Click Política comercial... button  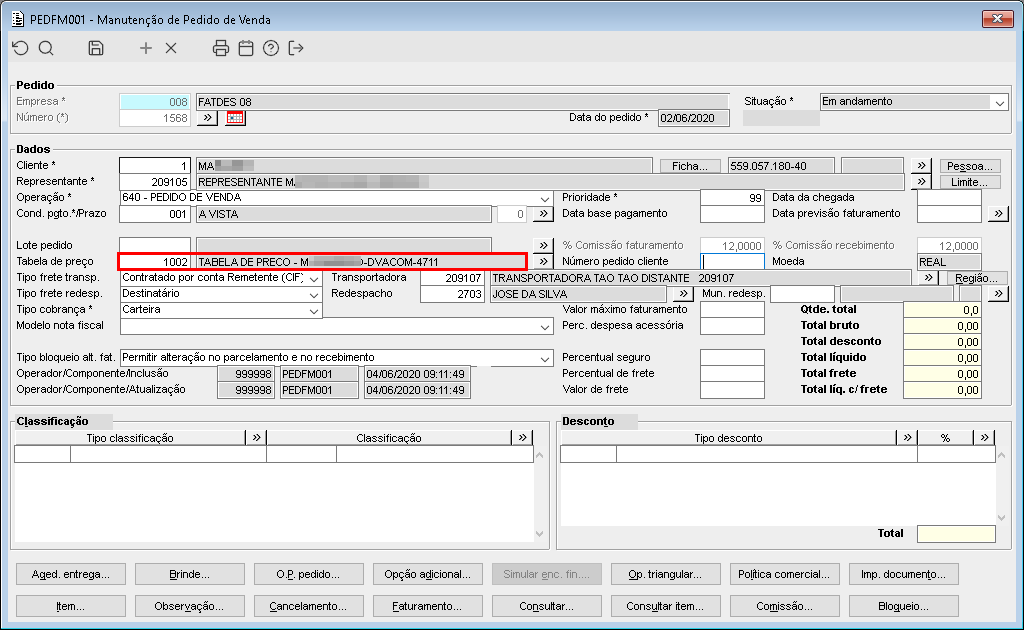[x=784, y=575]
